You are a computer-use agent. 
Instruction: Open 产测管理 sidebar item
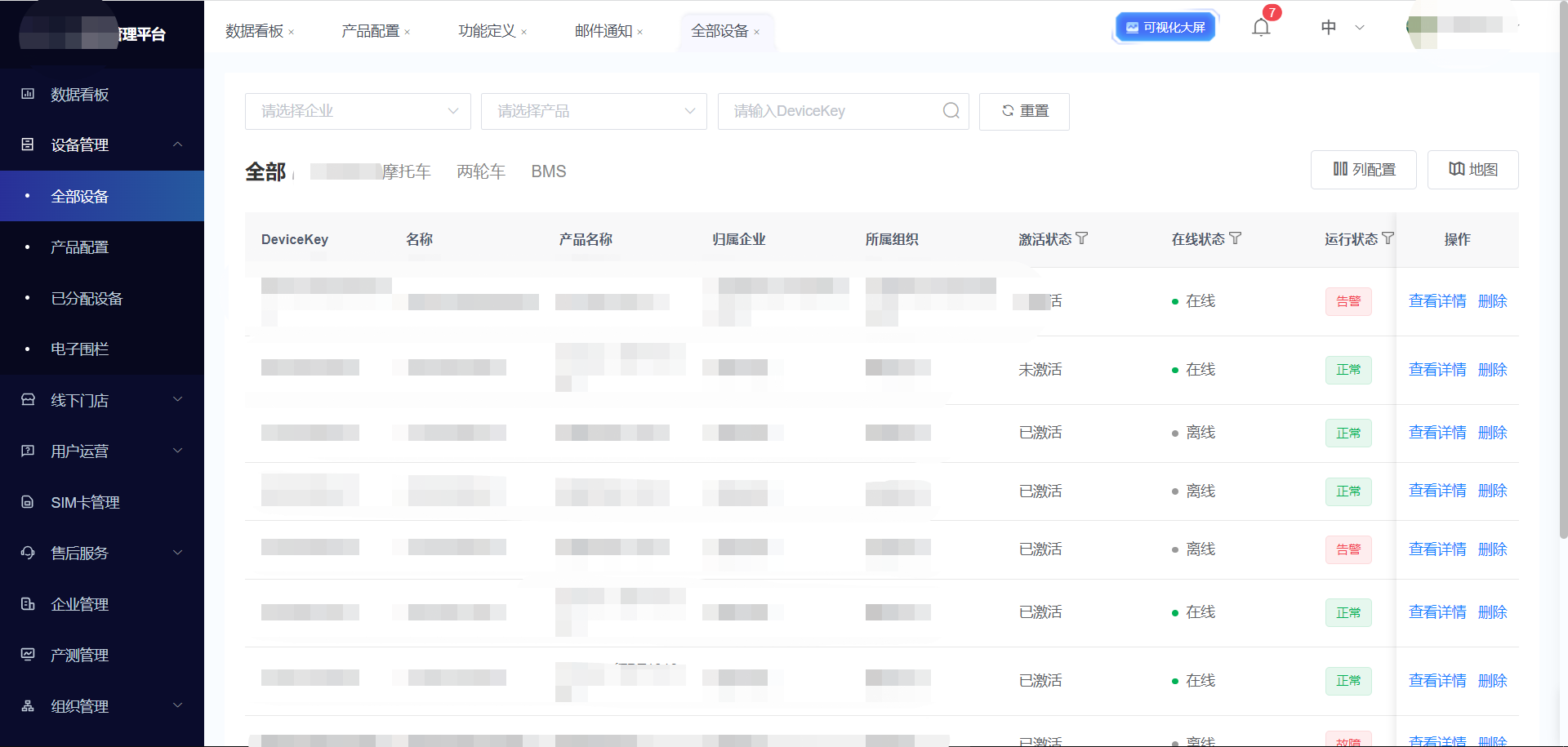(x=79, y=656)
